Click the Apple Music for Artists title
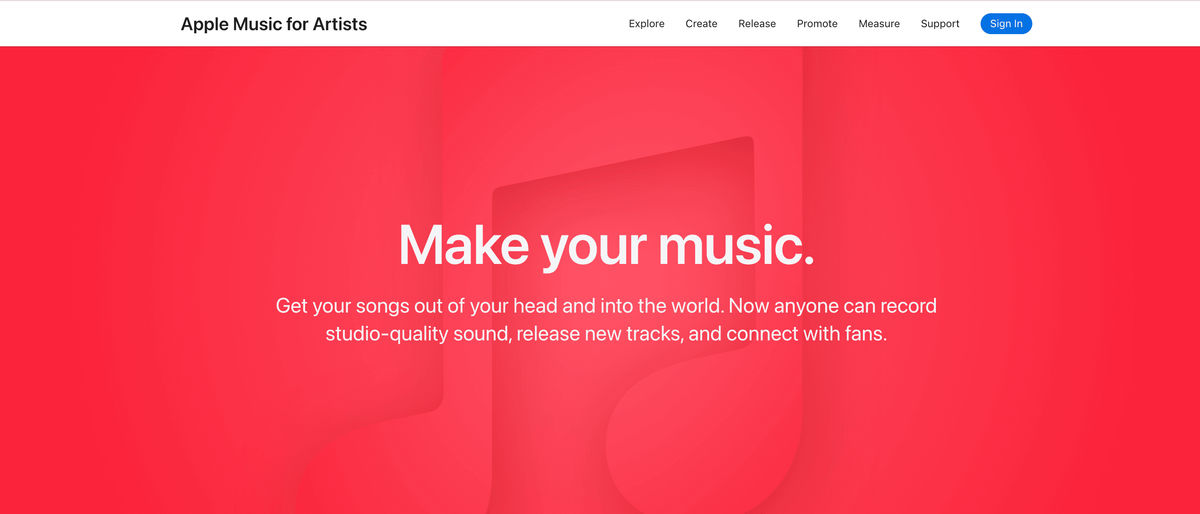 [273, 24]
